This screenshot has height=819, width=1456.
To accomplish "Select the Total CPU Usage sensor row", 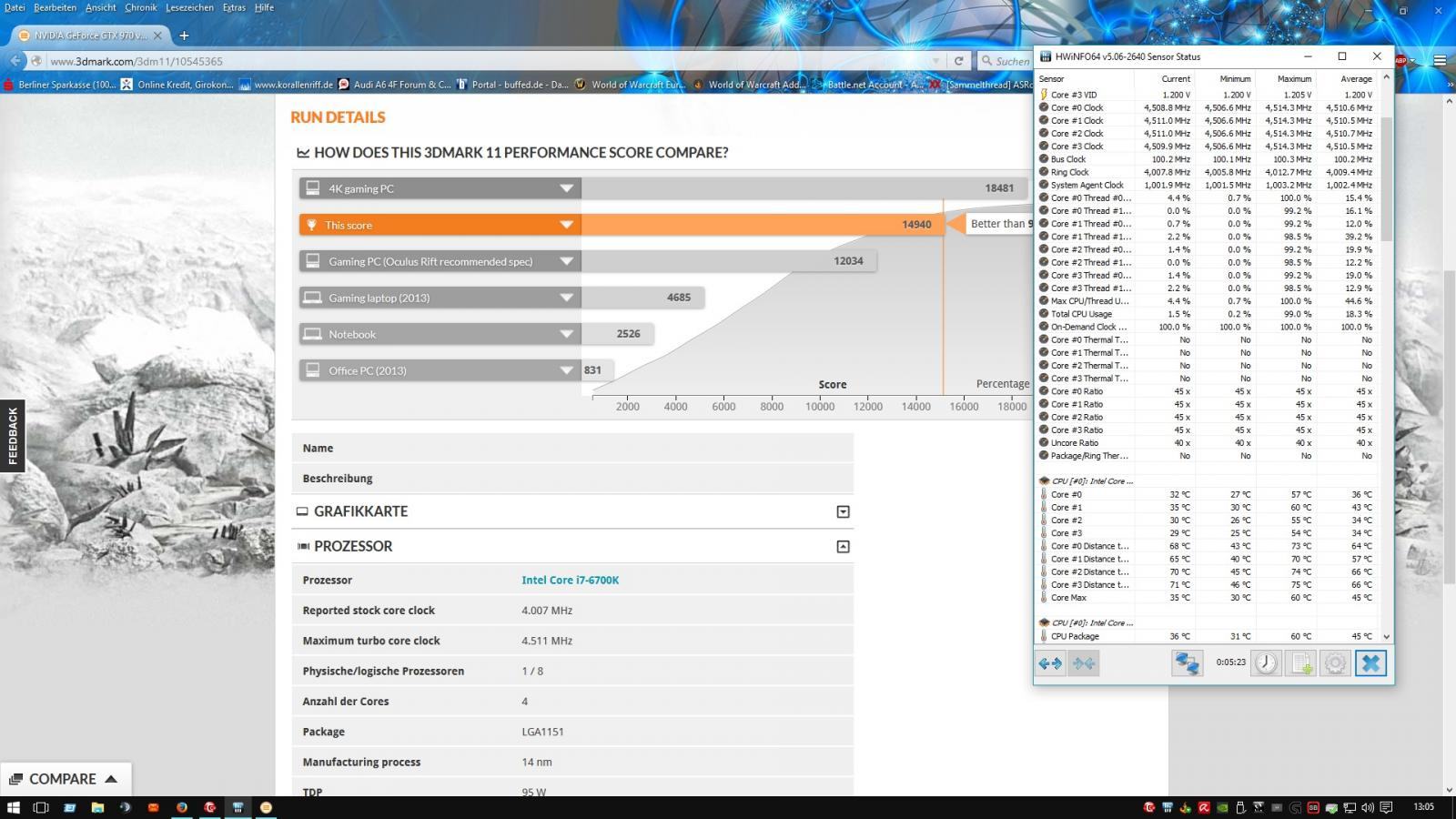I will coord(1207,314).
